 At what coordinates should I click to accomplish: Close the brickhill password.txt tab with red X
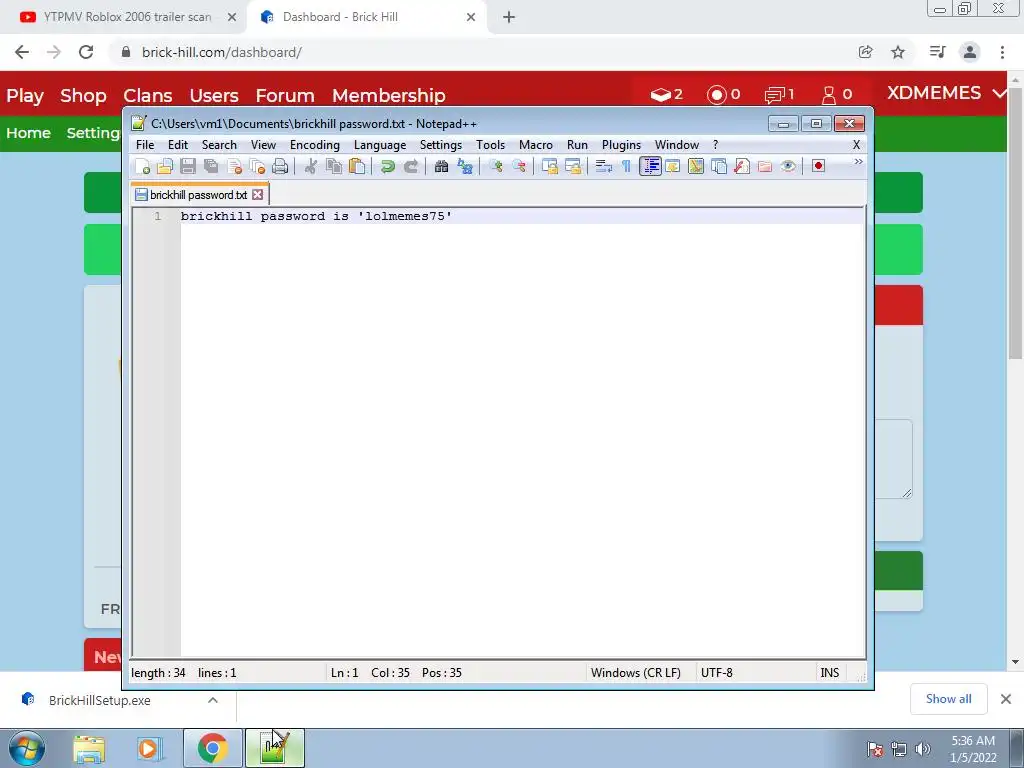coord(258,195)
